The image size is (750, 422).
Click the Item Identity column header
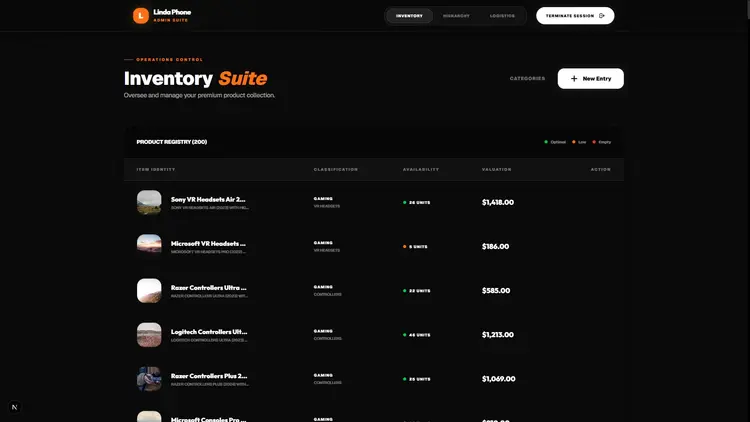click(x=156, y=169)
